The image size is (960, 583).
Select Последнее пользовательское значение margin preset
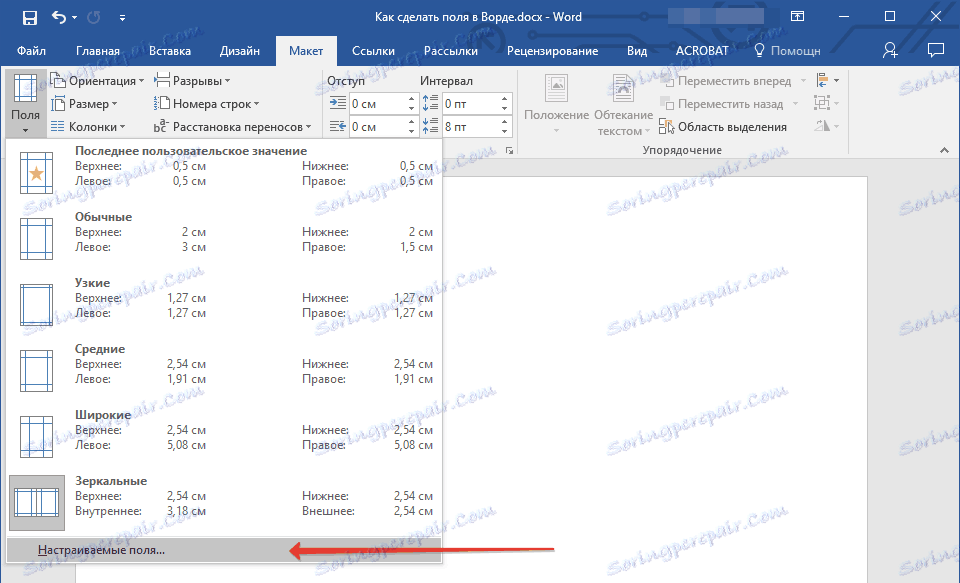click(x=224, y=172)
